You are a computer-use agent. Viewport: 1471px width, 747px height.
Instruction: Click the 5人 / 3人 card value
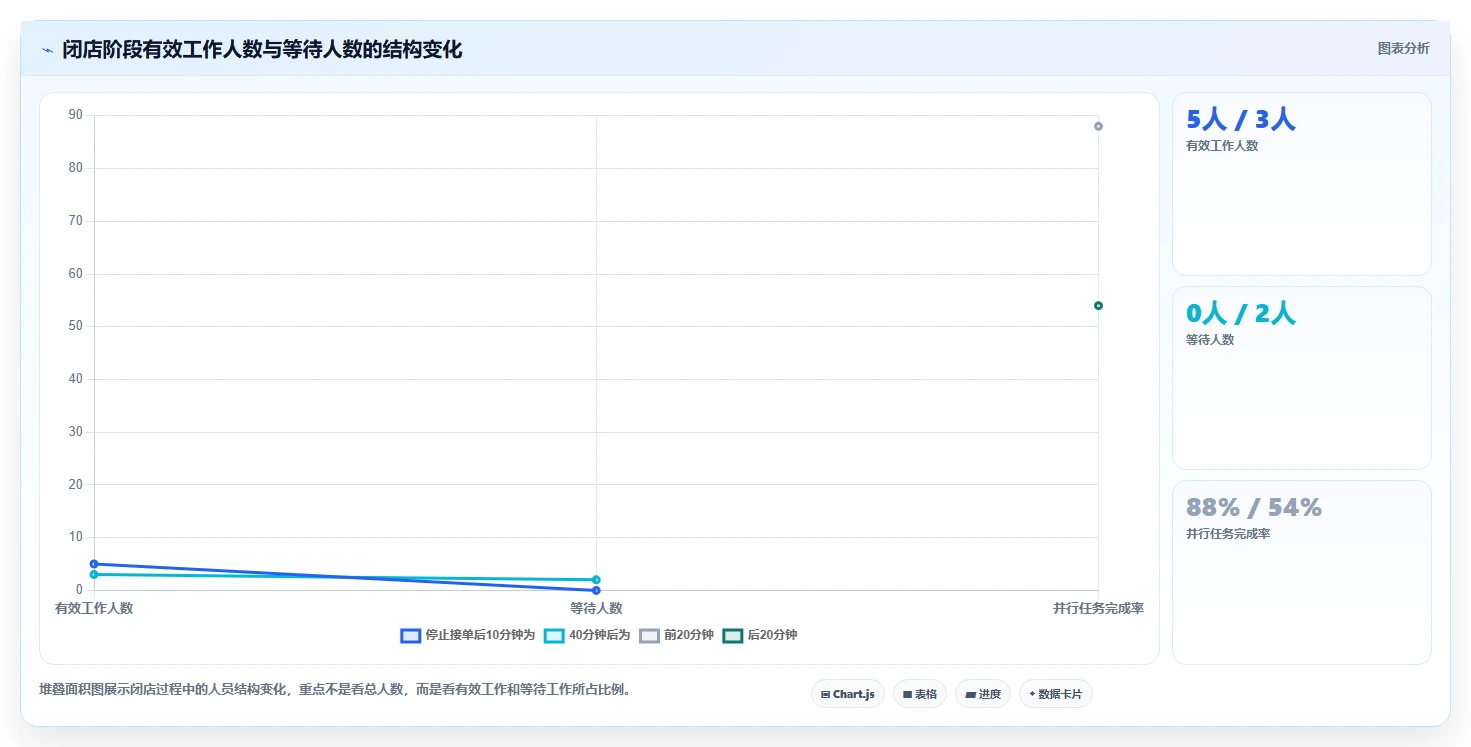[x=1241, y=120]
